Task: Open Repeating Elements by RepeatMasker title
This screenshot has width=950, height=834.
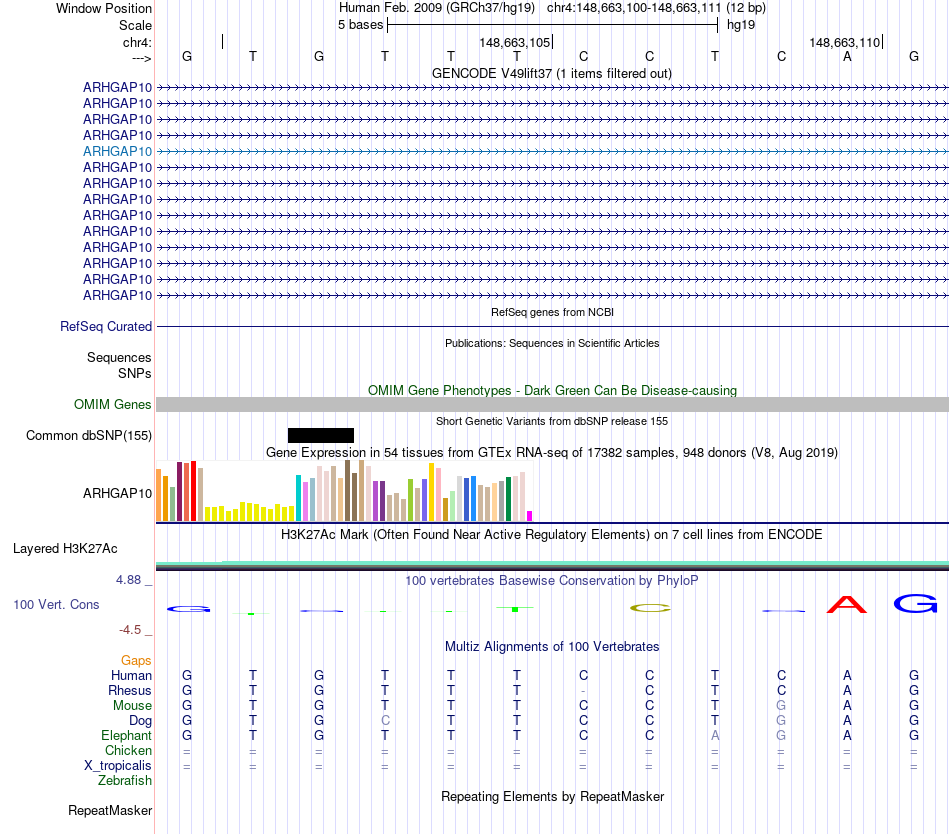Action: [552, 796]
